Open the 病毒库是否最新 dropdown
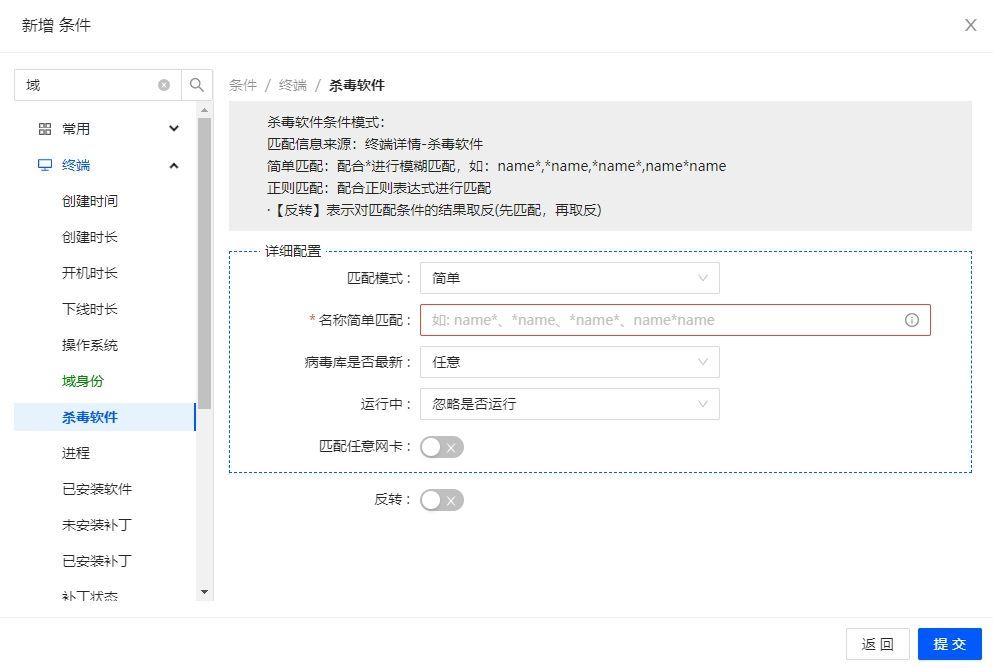993x668 pixels. pyautogui.click(x=570, y=362)
